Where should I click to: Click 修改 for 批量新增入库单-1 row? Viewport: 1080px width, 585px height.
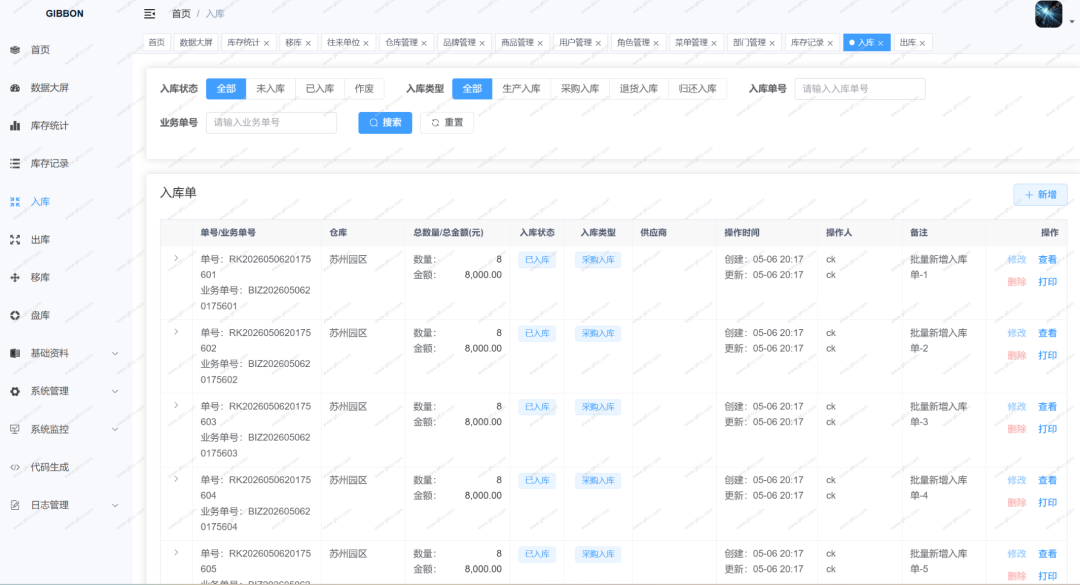click(1017, 260)
